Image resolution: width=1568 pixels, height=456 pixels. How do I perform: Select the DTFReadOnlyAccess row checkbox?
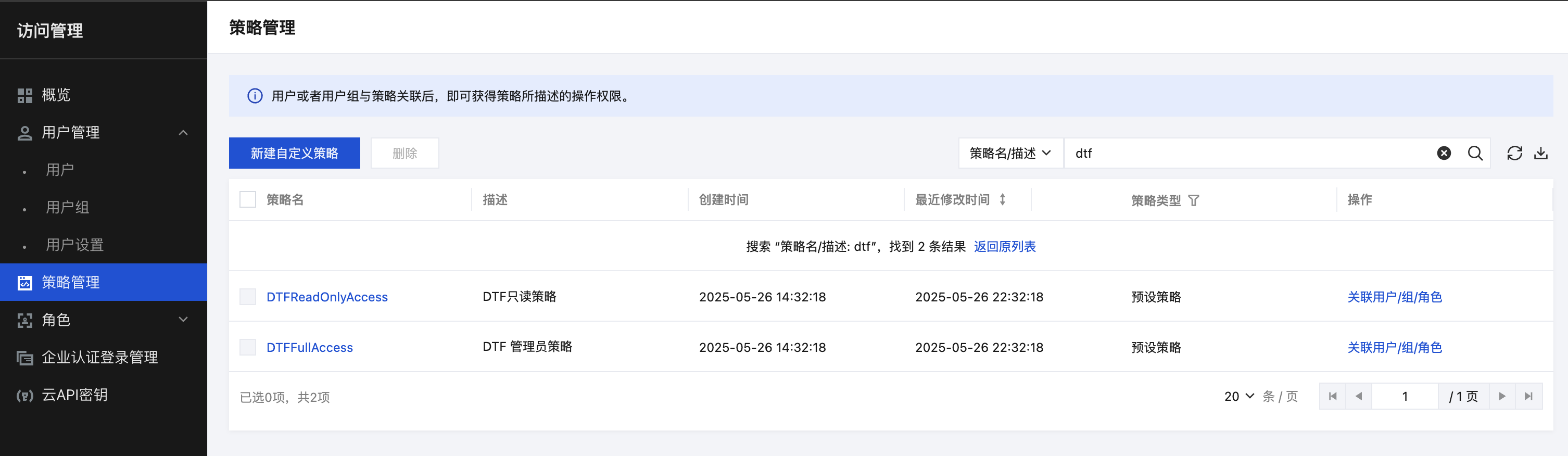pyautogui.click(x=248, y=297)
